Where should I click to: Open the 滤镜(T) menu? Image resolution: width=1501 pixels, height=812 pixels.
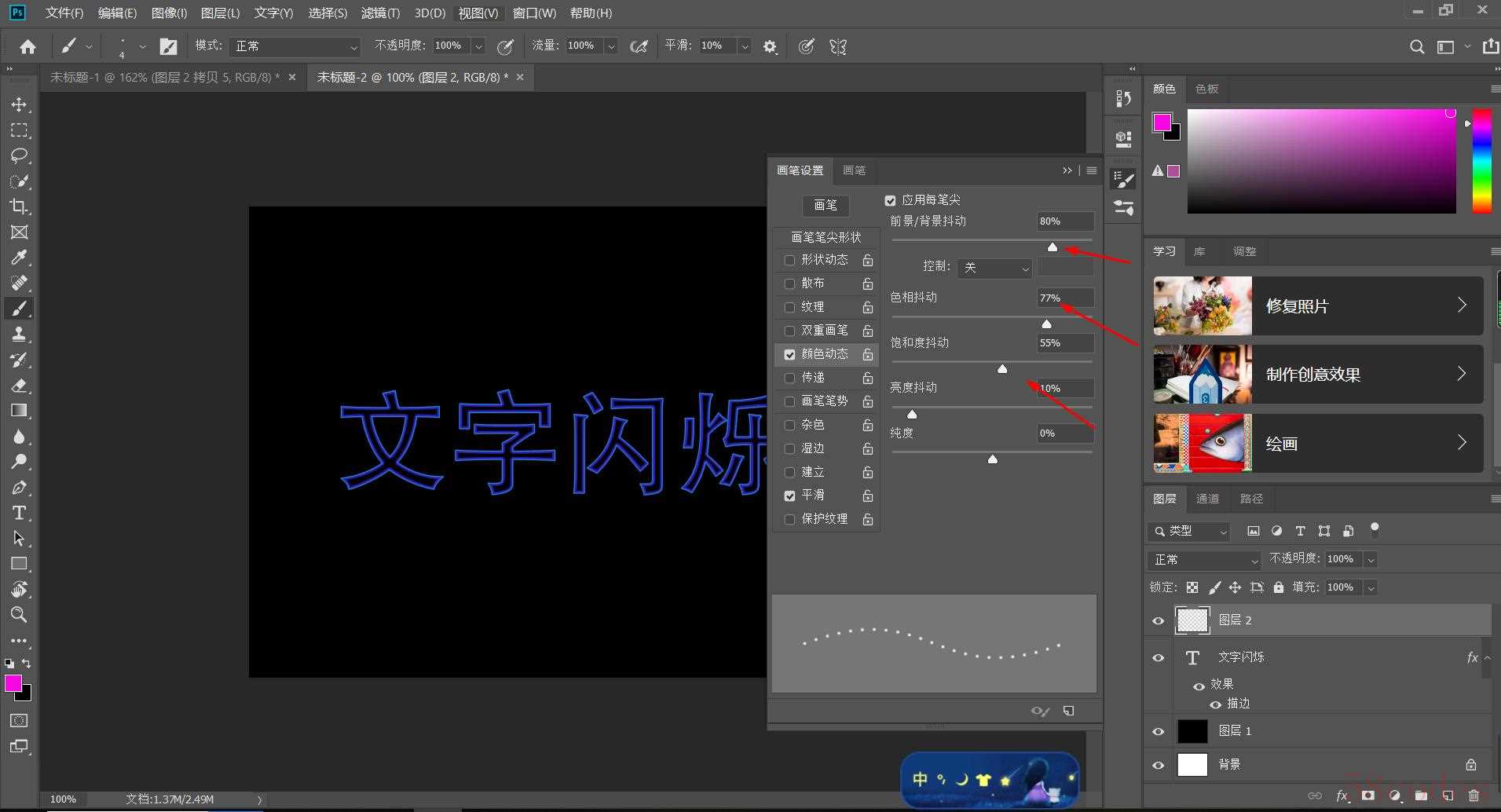pyautogui.click(x=380, y=13)
